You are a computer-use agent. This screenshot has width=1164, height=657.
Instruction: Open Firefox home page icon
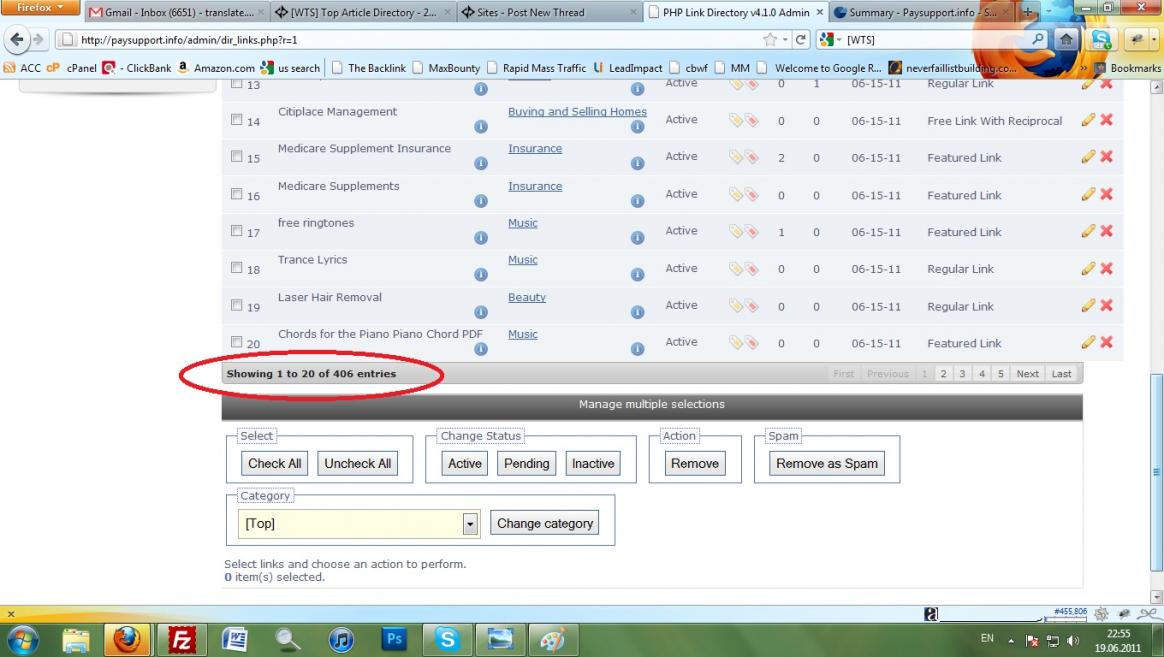point(1066,39)
